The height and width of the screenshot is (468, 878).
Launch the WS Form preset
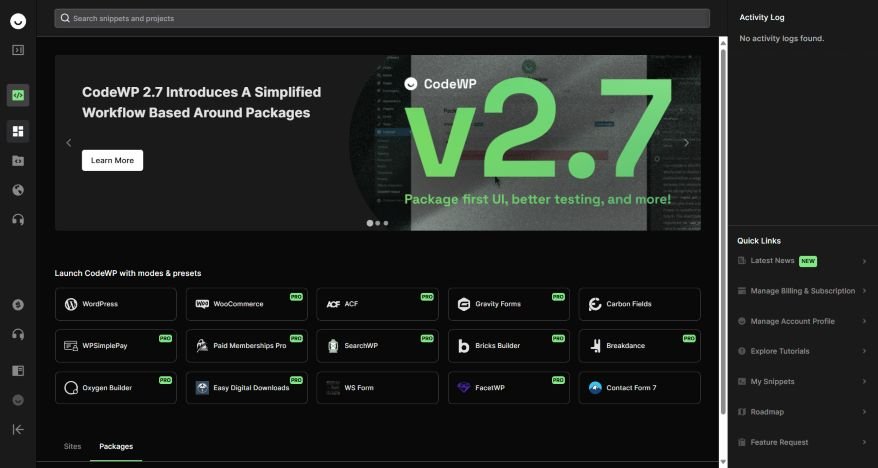point(377,387)
